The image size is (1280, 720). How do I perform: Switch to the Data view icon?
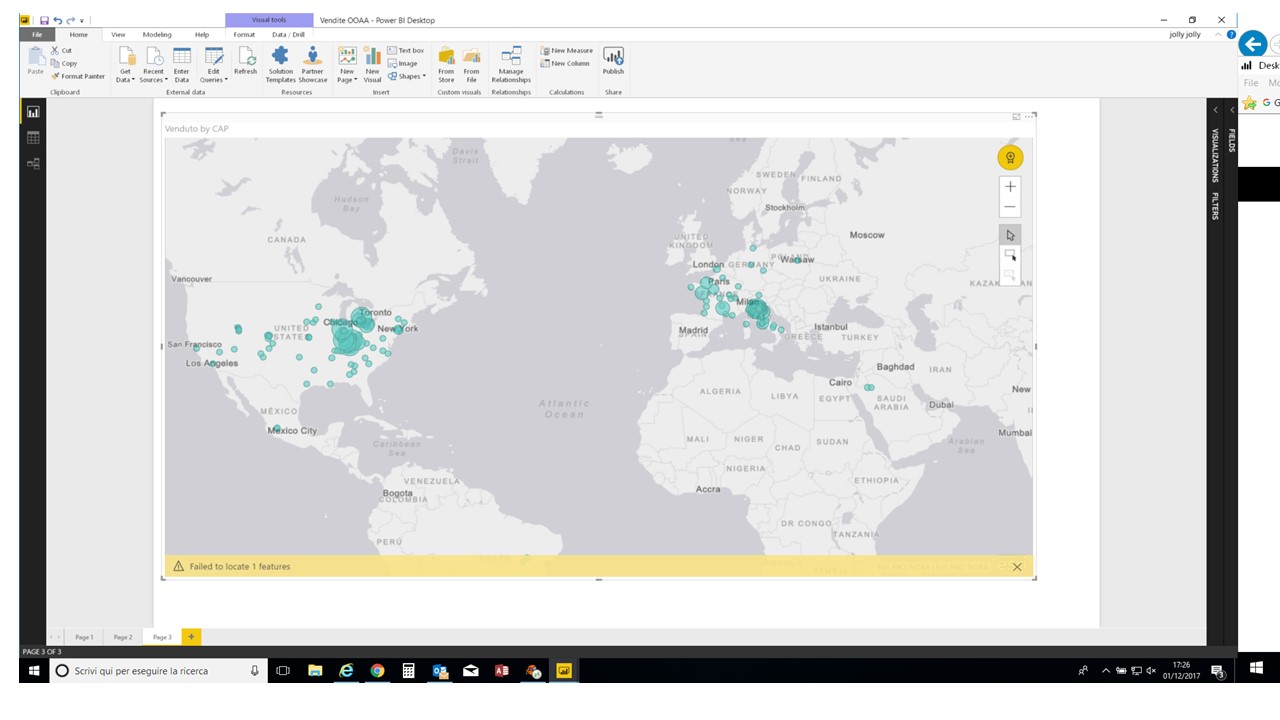(33, 138)
